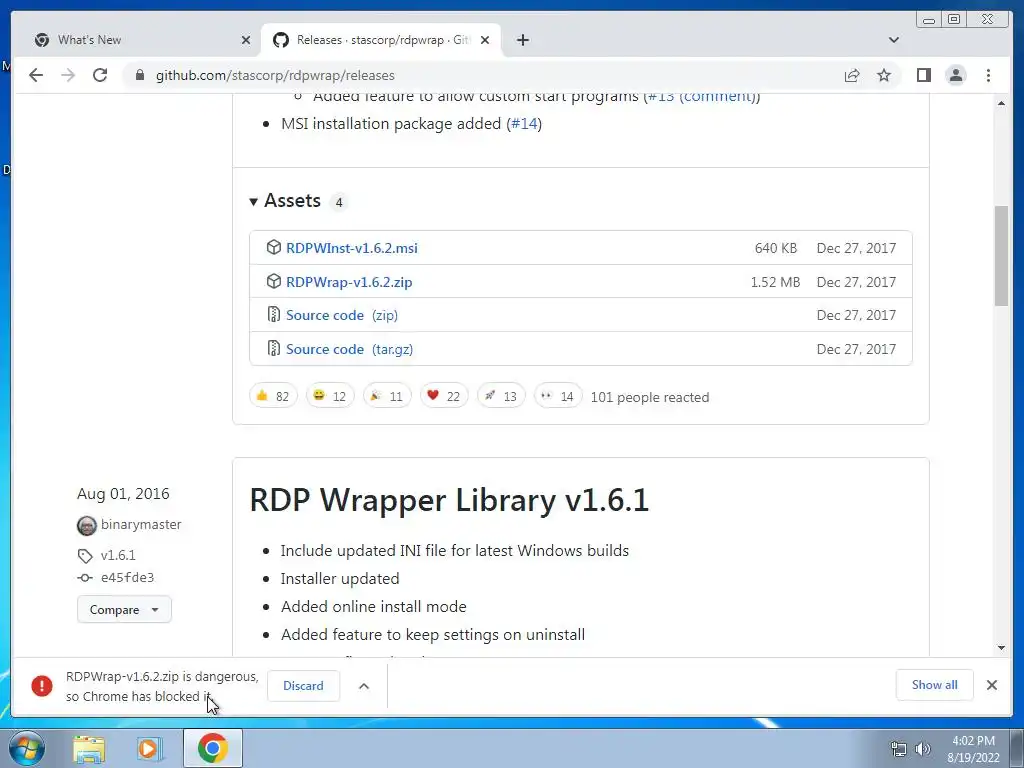Click the lock icon in address bar

pyautogui.click(x=139, y=75)
